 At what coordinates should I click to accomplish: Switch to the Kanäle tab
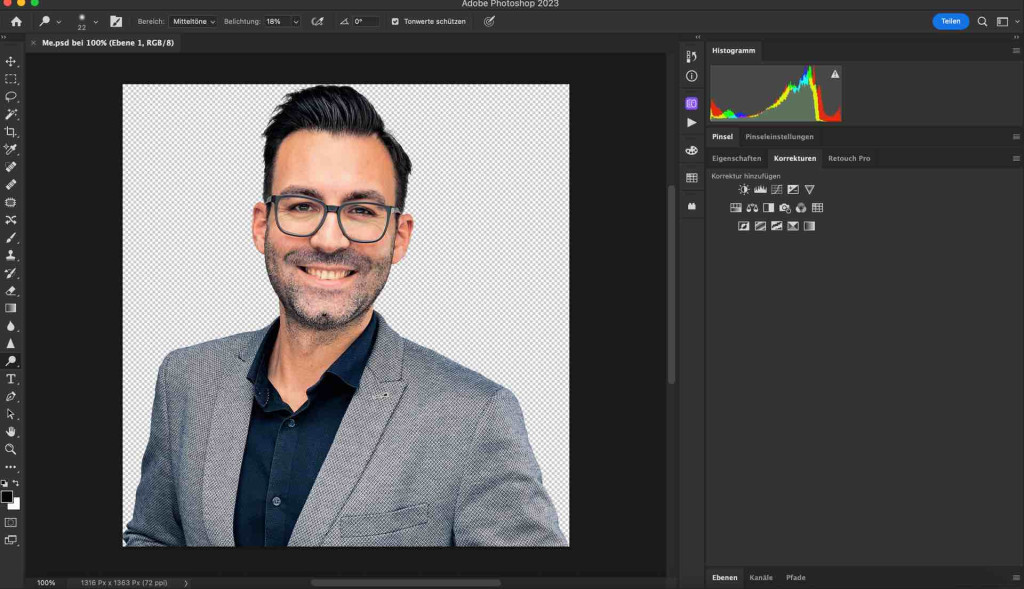point(761,577)
